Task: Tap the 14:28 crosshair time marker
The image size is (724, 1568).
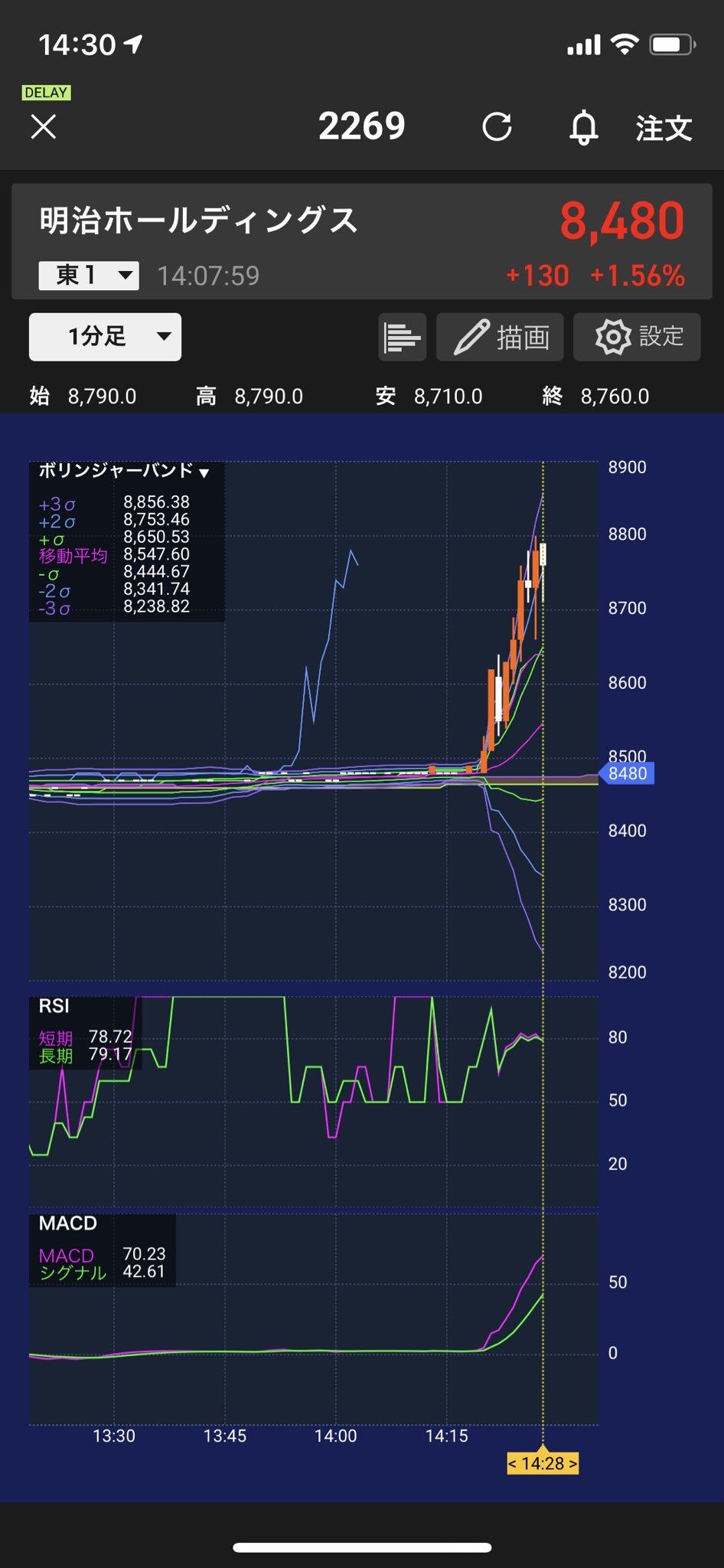Action: pyautogui.click(x=543, y=1463)
